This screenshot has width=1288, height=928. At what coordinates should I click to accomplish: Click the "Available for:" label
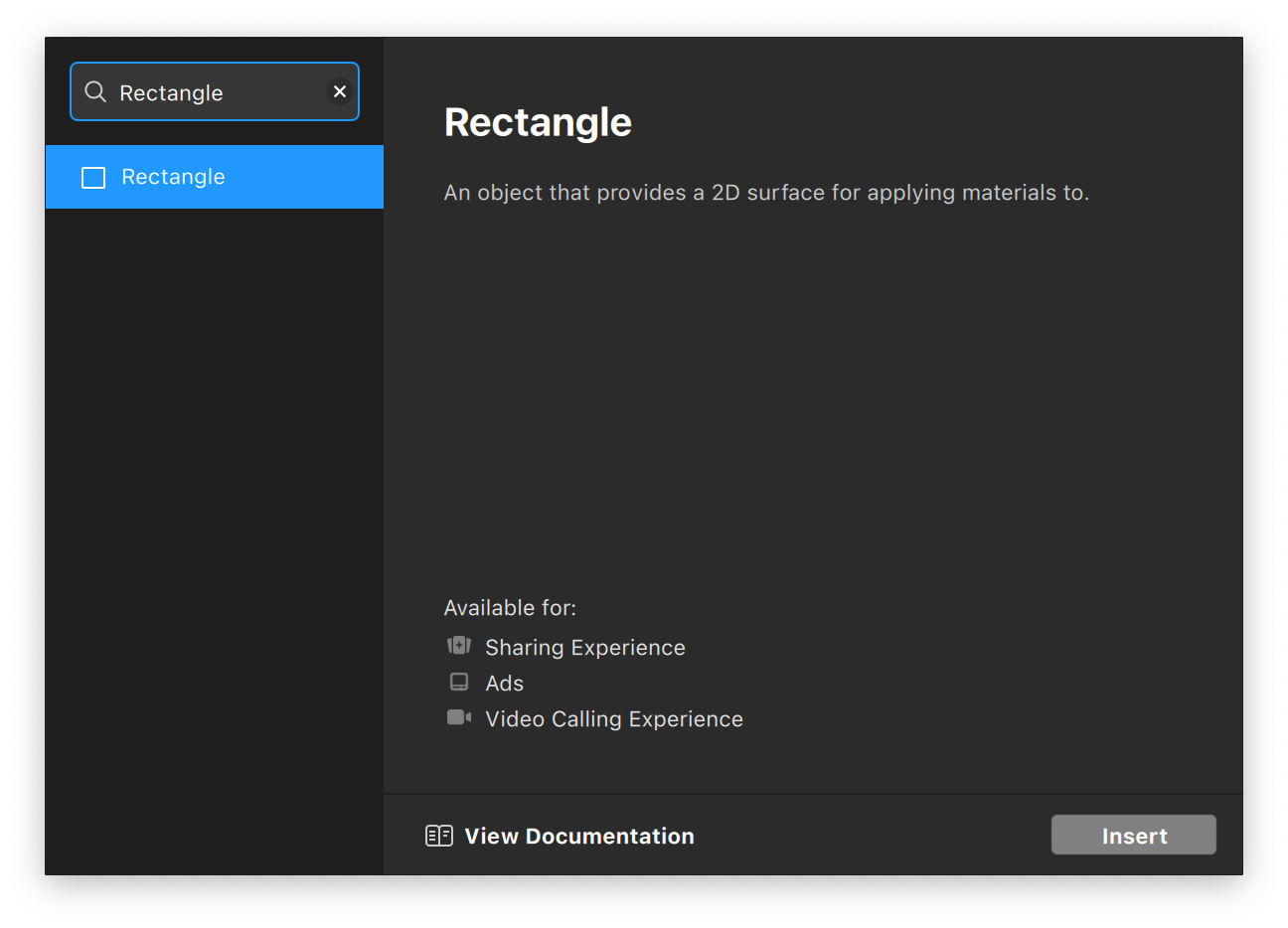510,608
